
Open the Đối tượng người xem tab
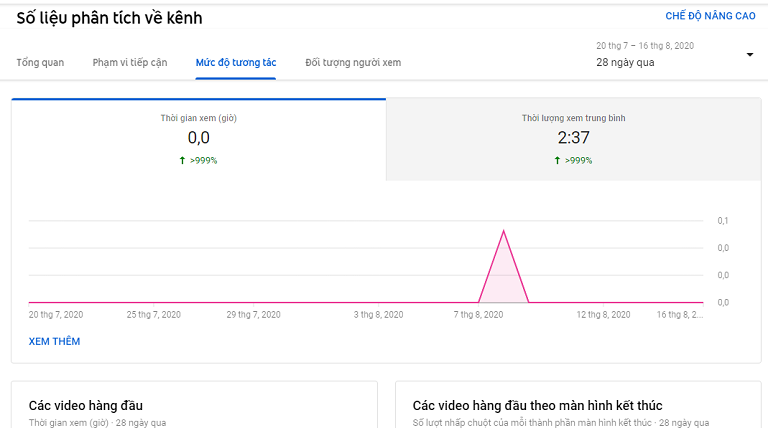(353, 63)
